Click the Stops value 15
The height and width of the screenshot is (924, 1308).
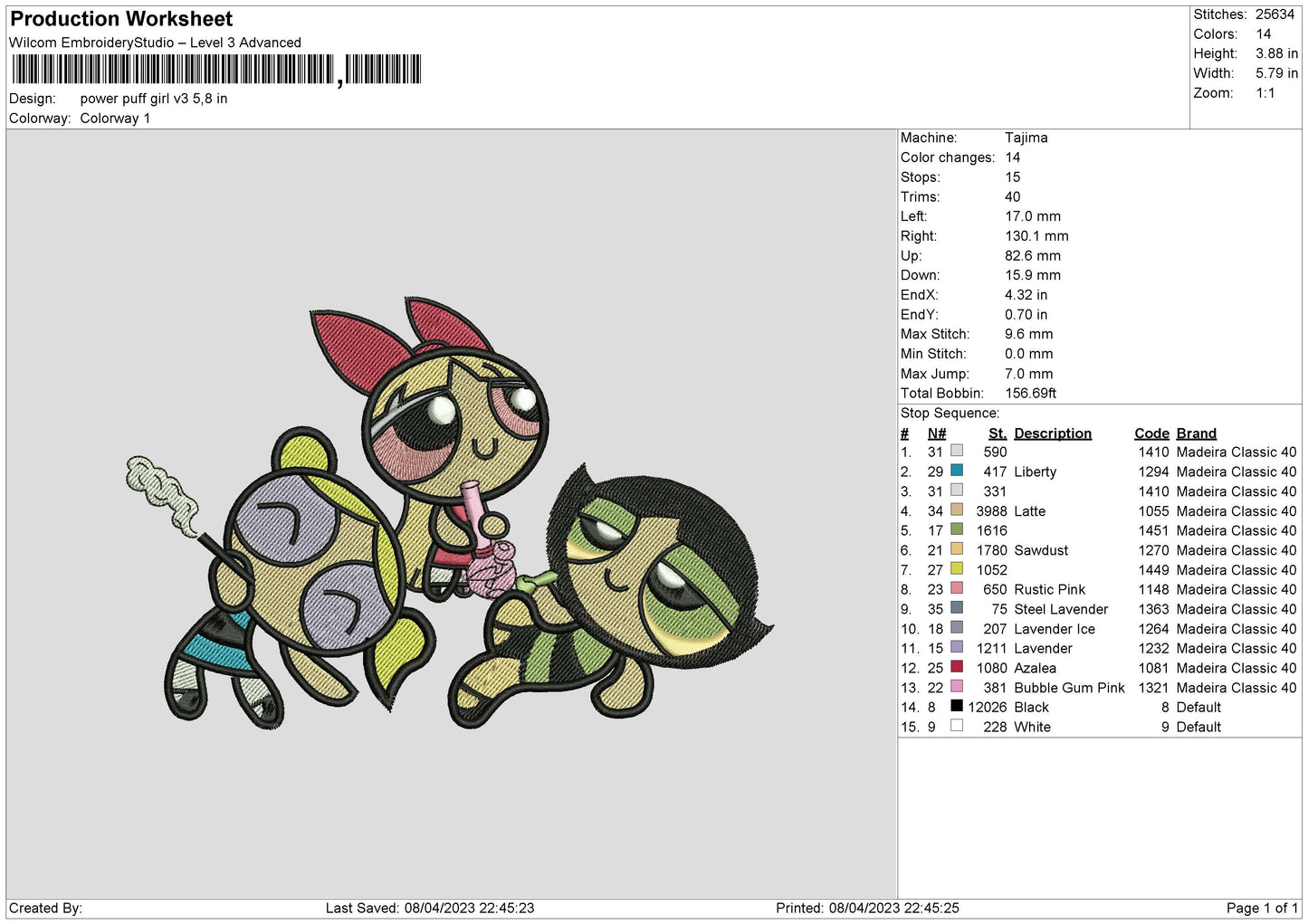pyautogui.click(x=1013, y=177)
